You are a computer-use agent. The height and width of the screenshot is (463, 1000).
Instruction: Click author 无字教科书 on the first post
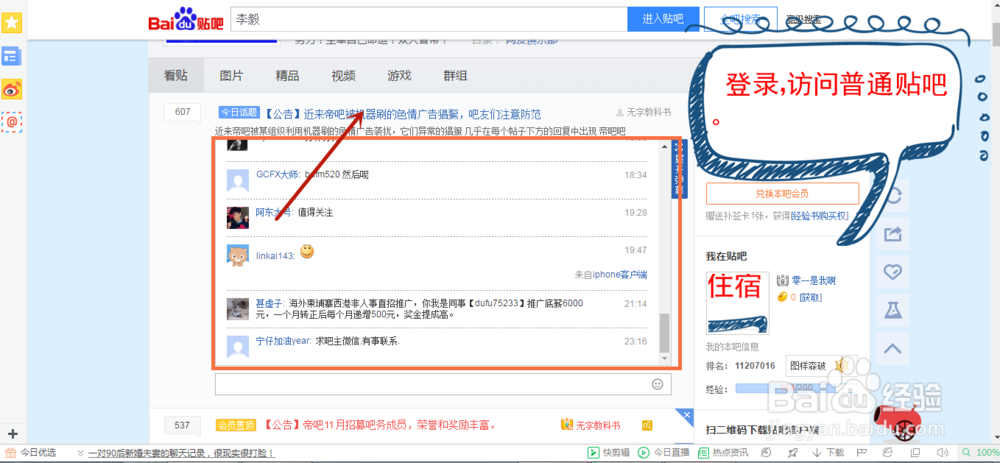tap(649, 112)
